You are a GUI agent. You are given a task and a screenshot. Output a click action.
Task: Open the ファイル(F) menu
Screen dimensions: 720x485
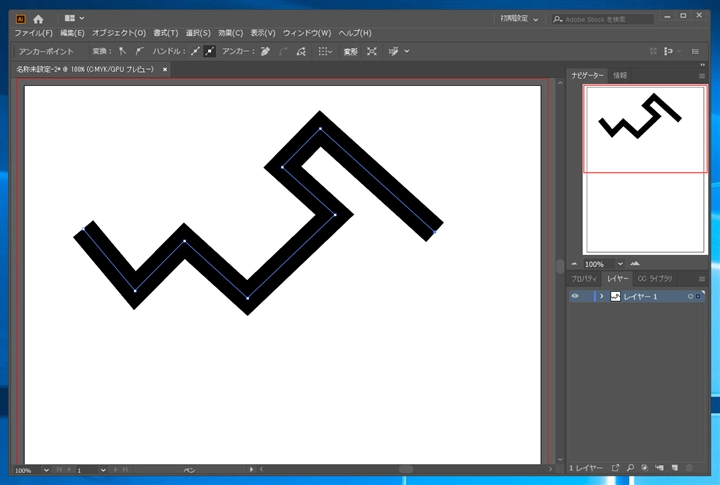coord(34,33)
